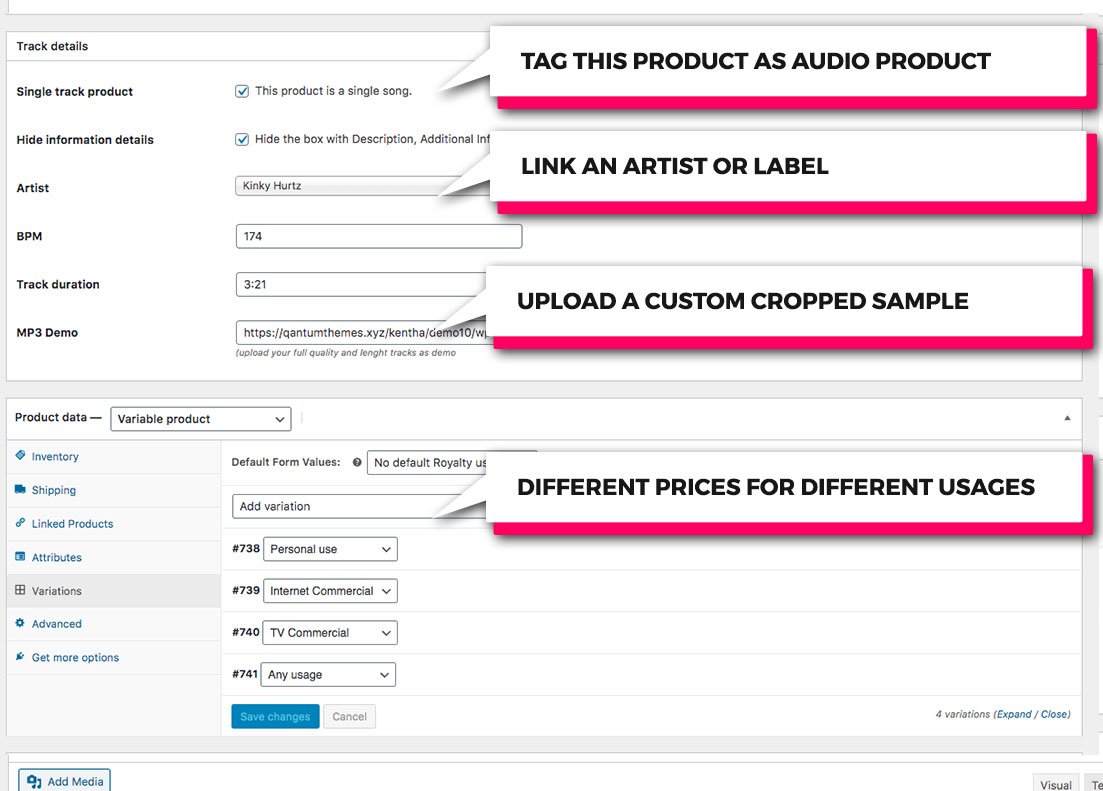
Task: Toggle Hide information details checkbox
Action: 242,139
